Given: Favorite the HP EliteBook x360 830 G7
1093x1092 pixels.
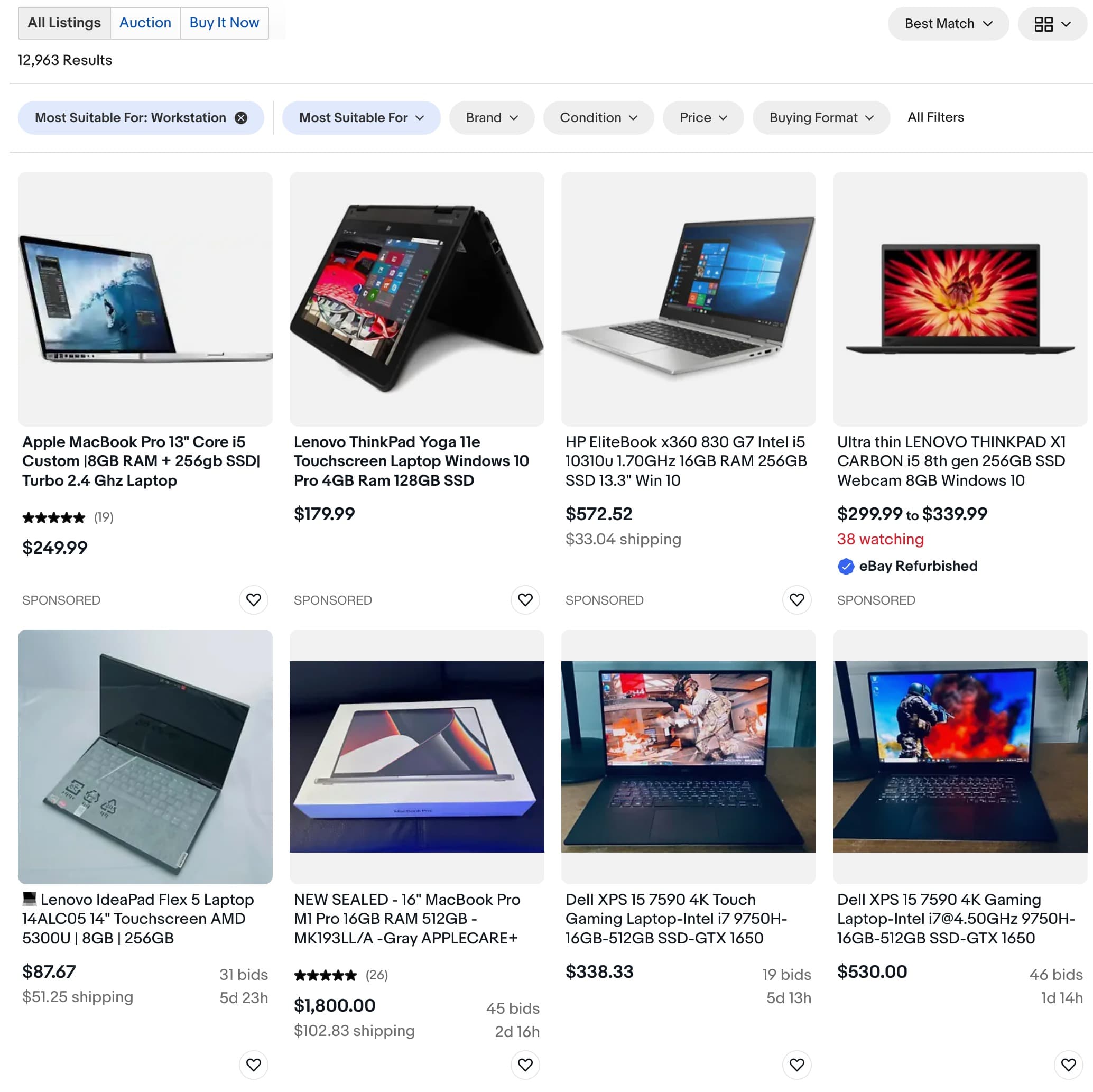Looking at the screenshot, I should (796, 600).
